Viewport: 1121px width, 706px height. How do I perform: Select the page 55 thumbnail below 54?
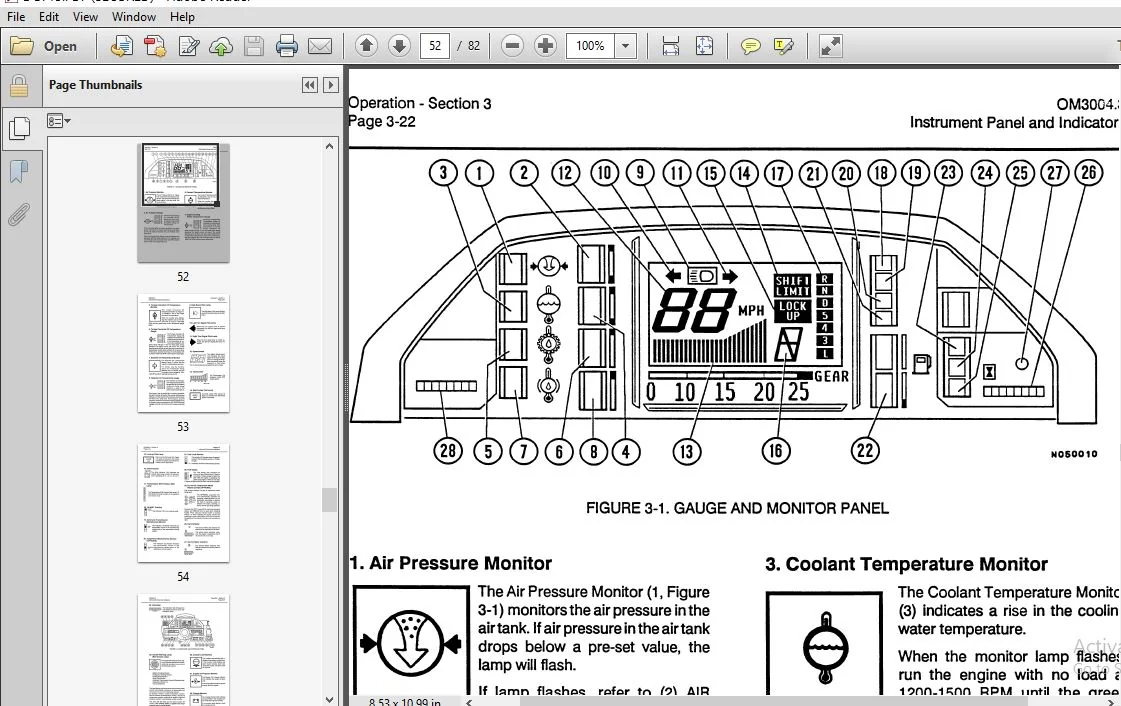[x=183, y=649]
